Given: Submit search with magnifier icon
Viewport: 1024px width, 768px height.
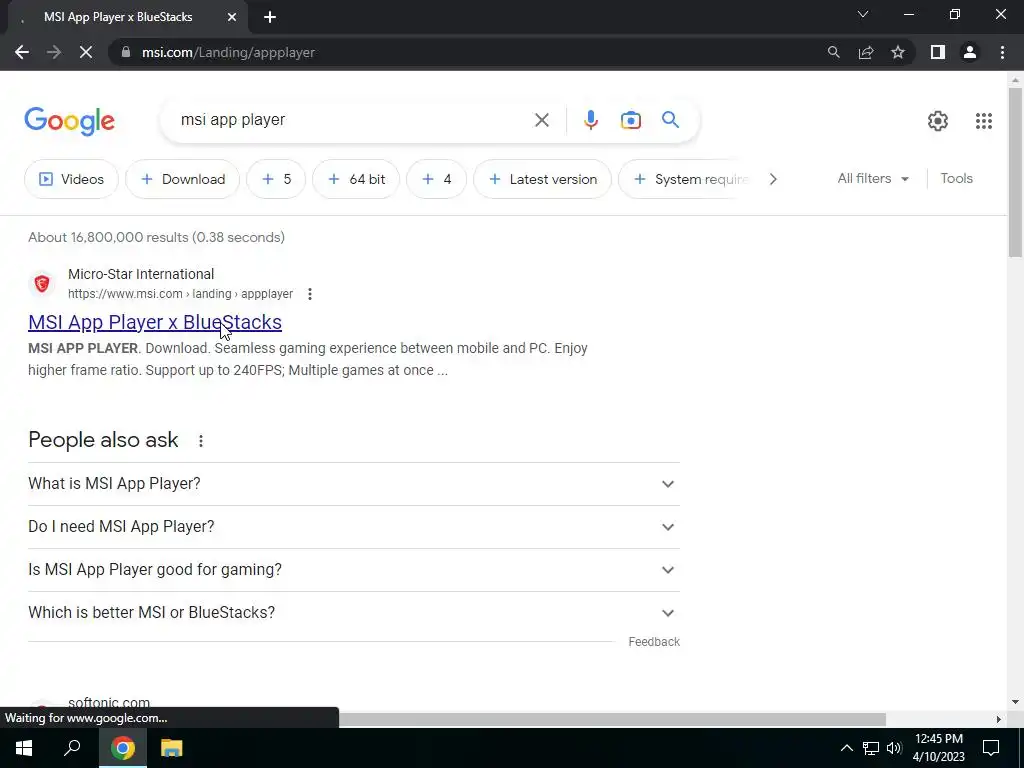Looking at the screenshot, I should (x=670, y=120).
